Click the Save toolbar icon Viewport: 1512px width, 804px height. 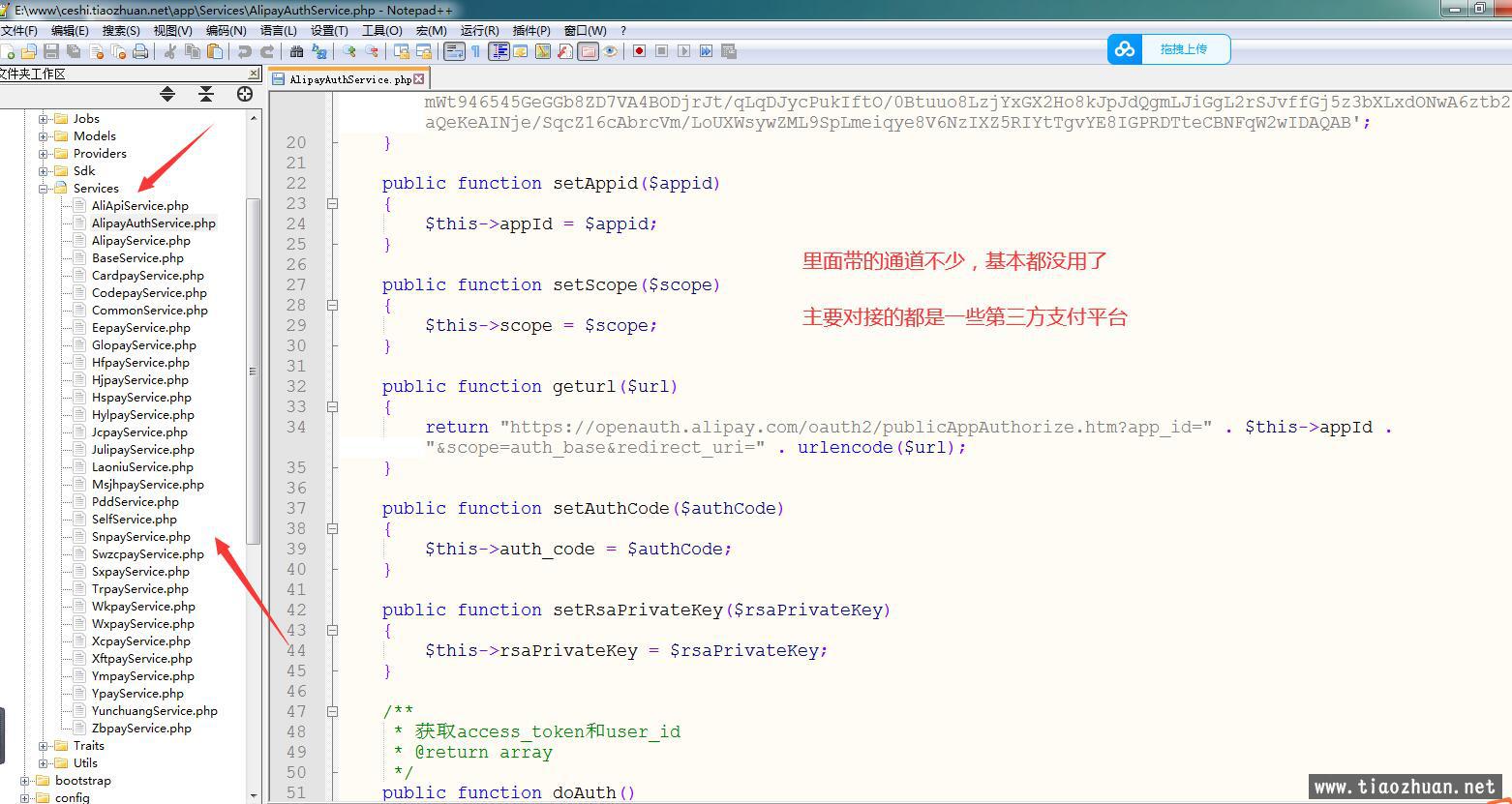coord(51,51)
